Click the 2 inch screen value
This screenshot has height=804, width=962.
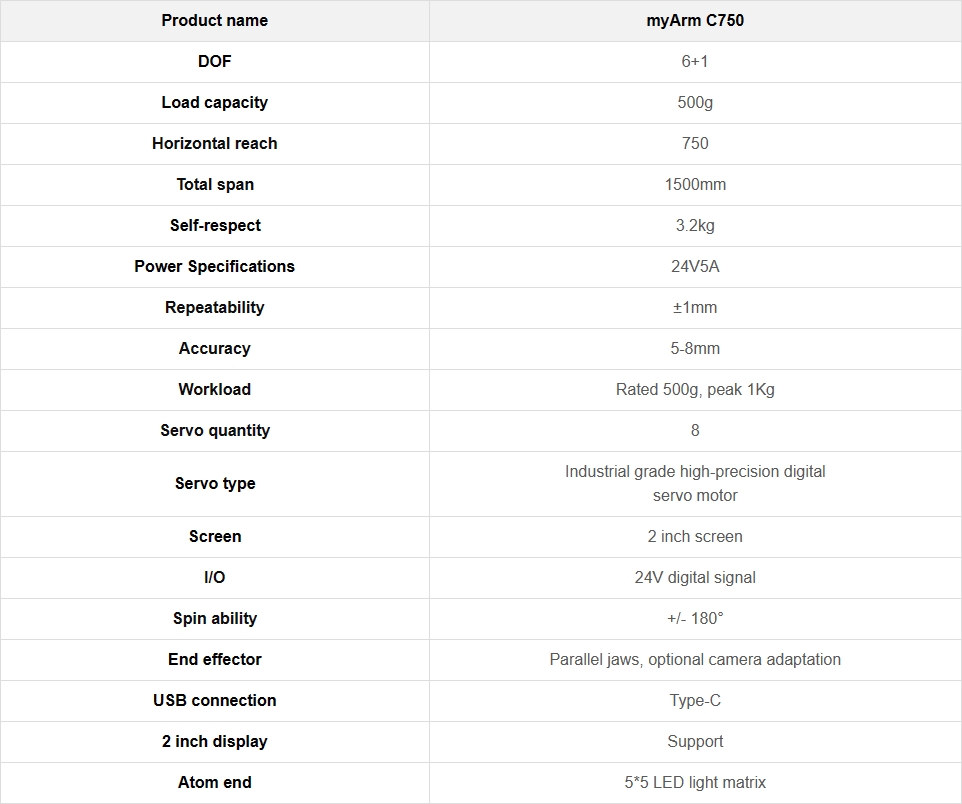tap(695, 536)
